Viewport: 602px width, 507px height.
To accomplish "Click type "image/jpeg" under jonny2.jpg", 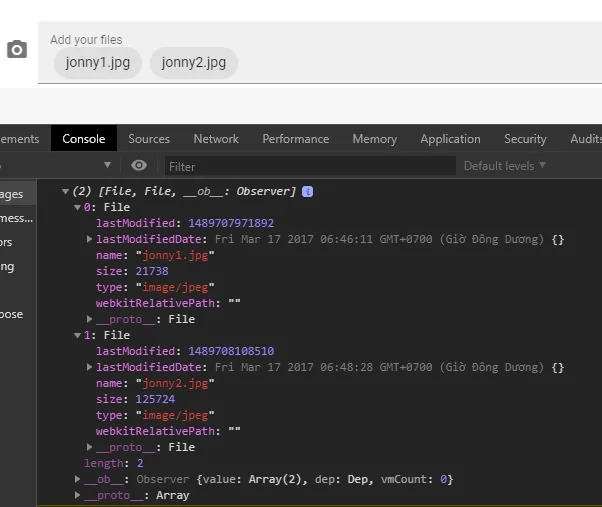I will point(175,415).
